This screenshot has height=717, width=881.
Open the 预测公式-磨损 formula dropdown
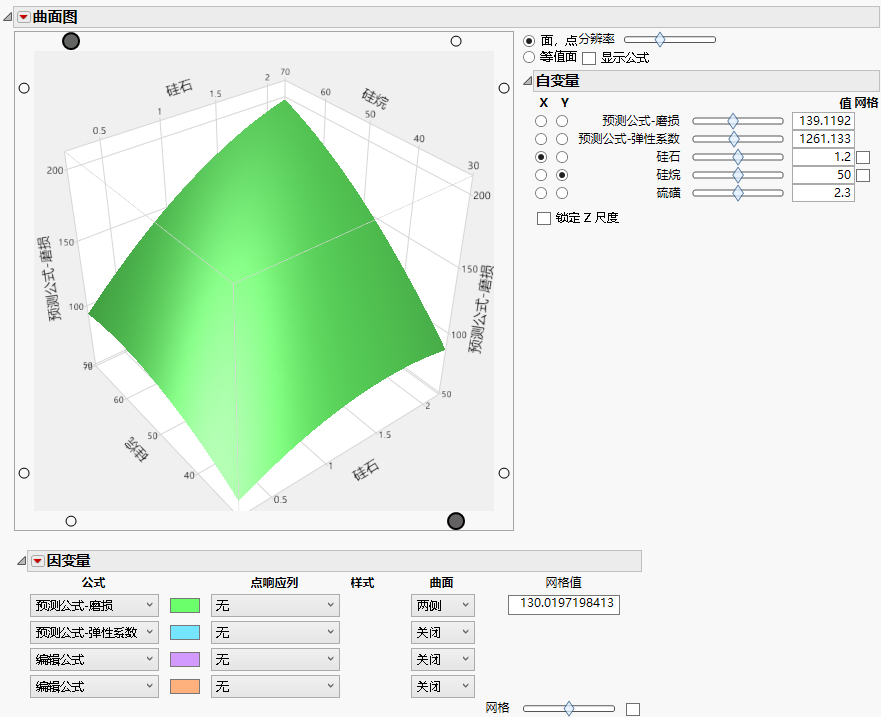94,604
